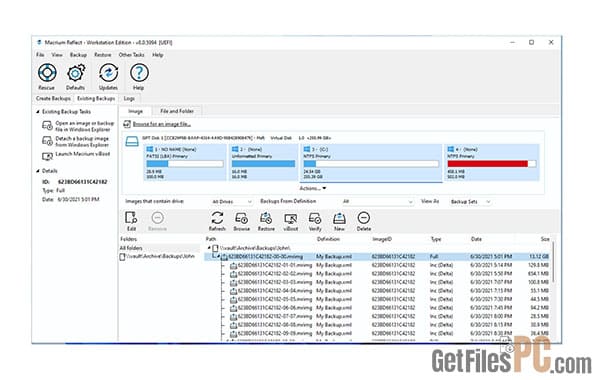The height and width of the screenshot is (380, 600).
Task: Click file icon of 01-01.mrimg row
Action: (233, 265)
